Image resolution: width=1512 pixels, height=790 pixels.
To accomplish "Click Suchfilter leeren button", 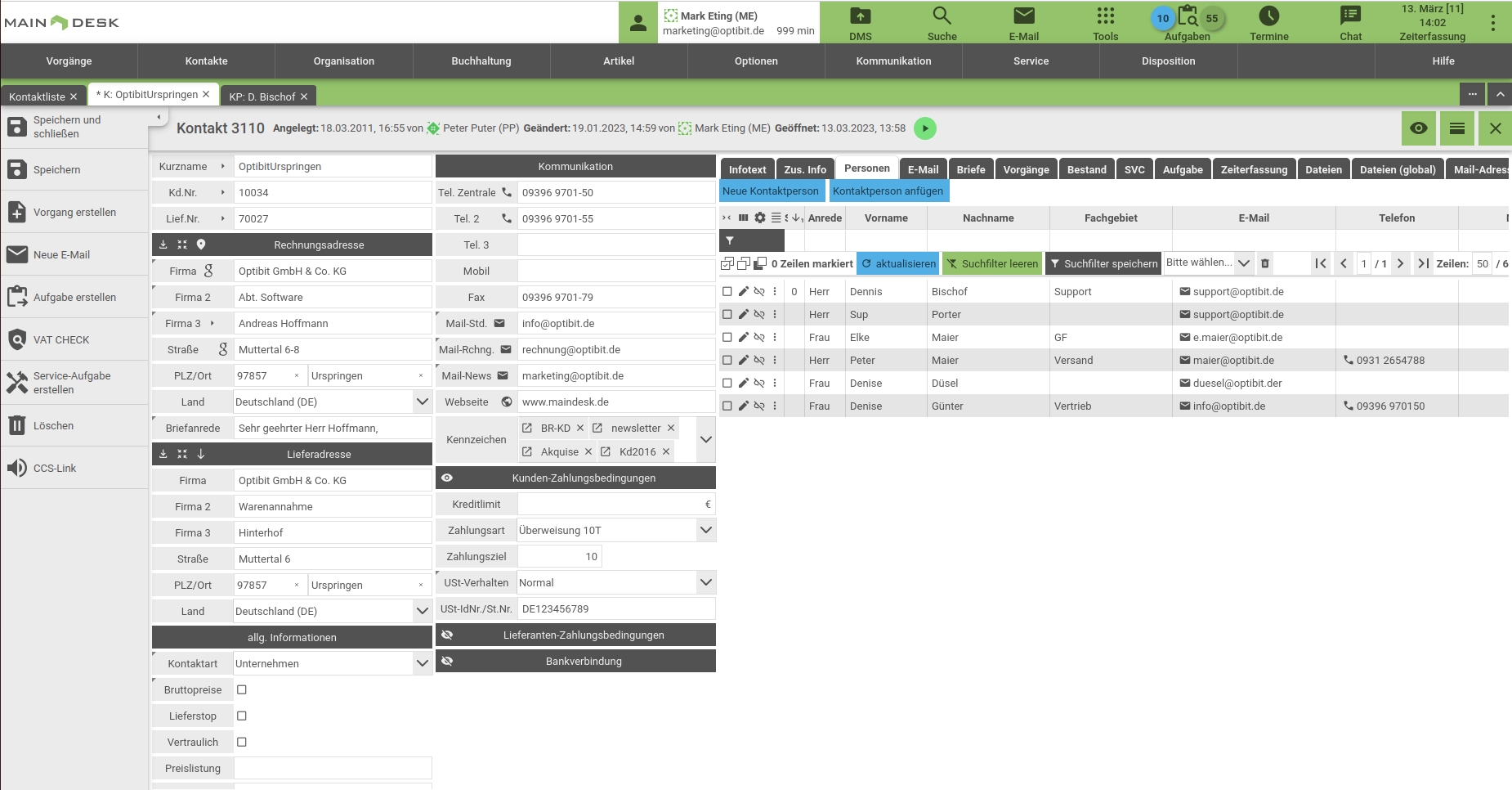I will (x=993, y=263).
